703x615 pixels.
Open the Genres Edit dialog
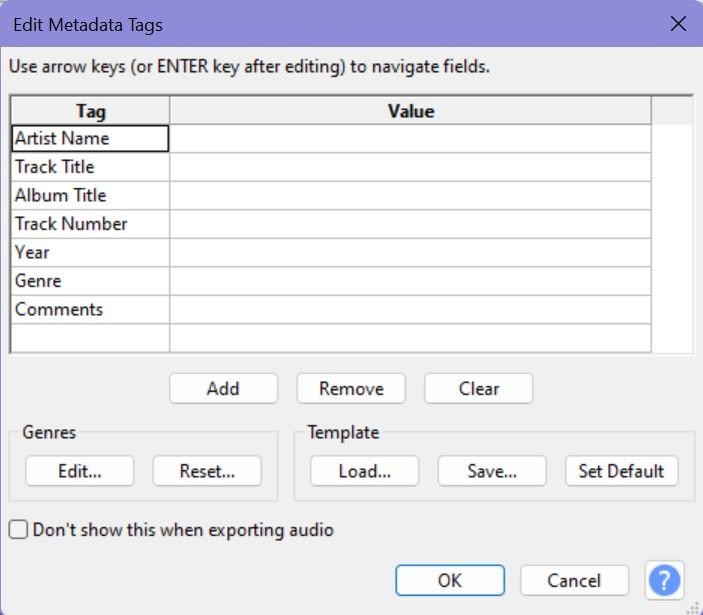point(79,471)
